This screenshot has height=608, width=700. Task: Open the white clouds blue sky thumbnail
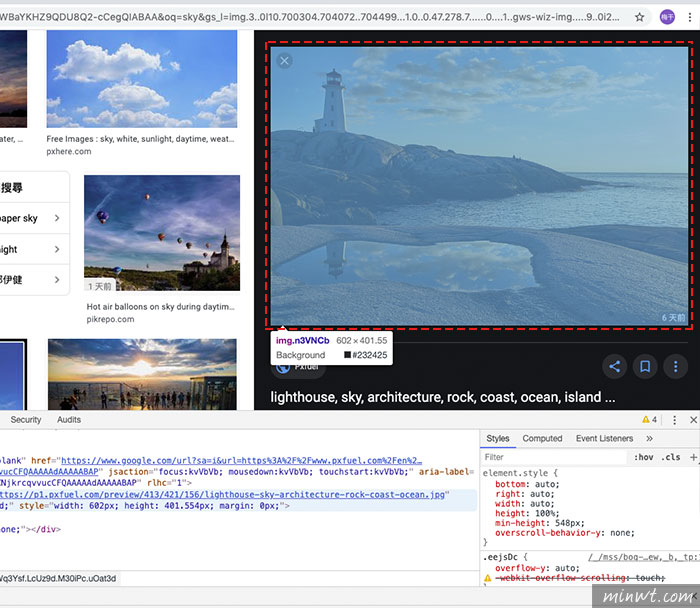[x=142, y=79]
